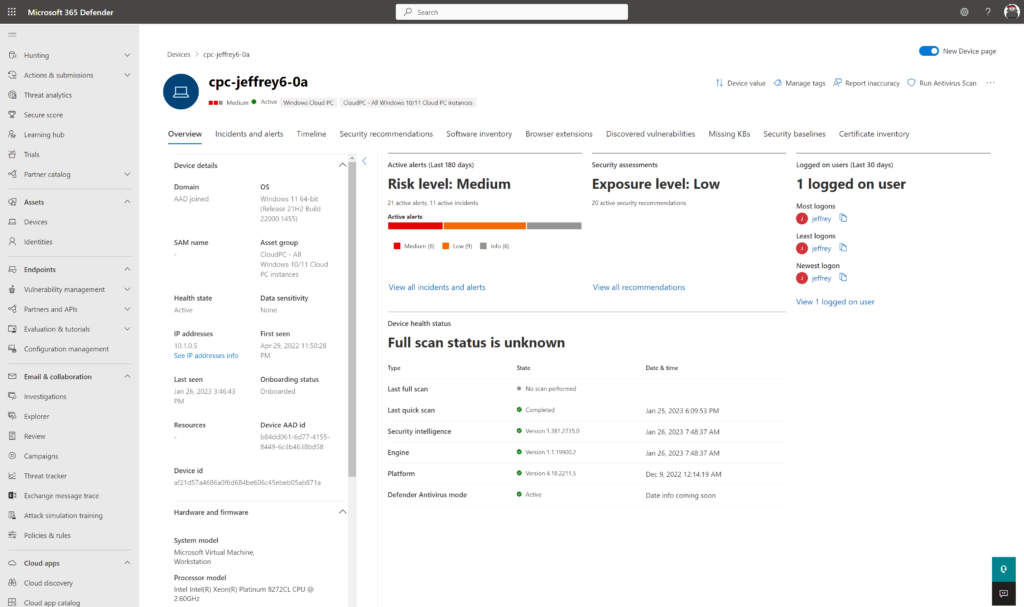Copy the Most logons jeffrey username
The height and width of the screenshot is (607, 1024).
(843, 218)
